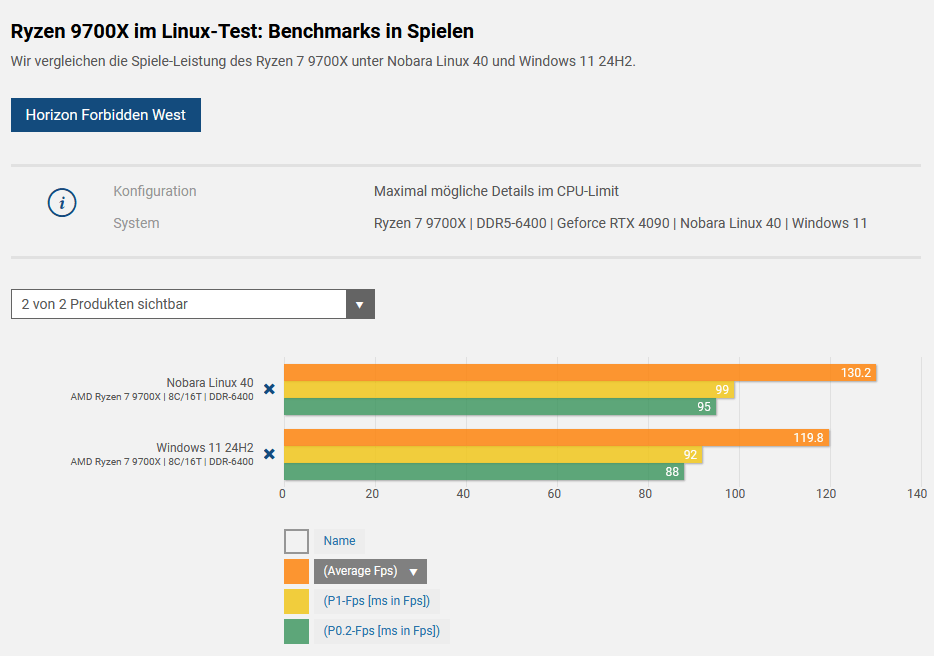
Task: Remove Windows 11 24H2 with its X icon
Action: [x=269, y=454]
